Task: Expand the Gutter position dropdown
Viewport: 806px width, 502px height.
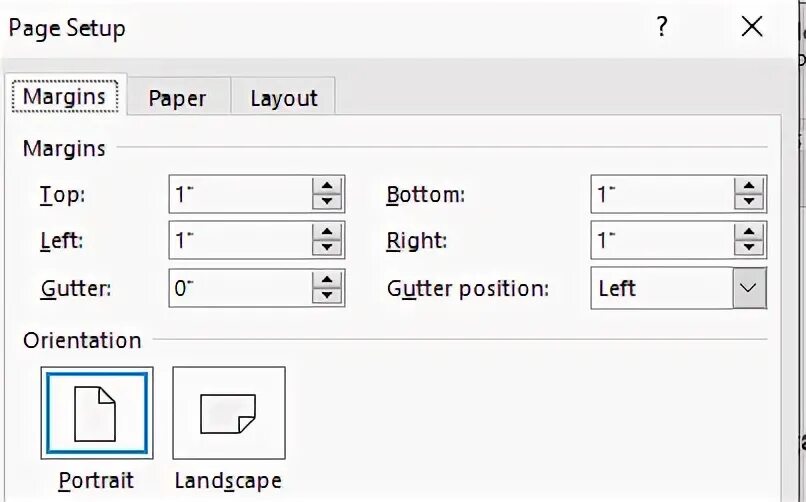Action: point(748,288)
